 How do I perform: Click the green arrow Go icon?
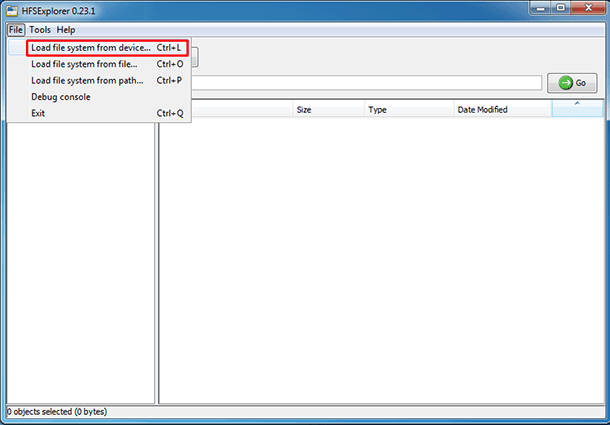point(566,83)
